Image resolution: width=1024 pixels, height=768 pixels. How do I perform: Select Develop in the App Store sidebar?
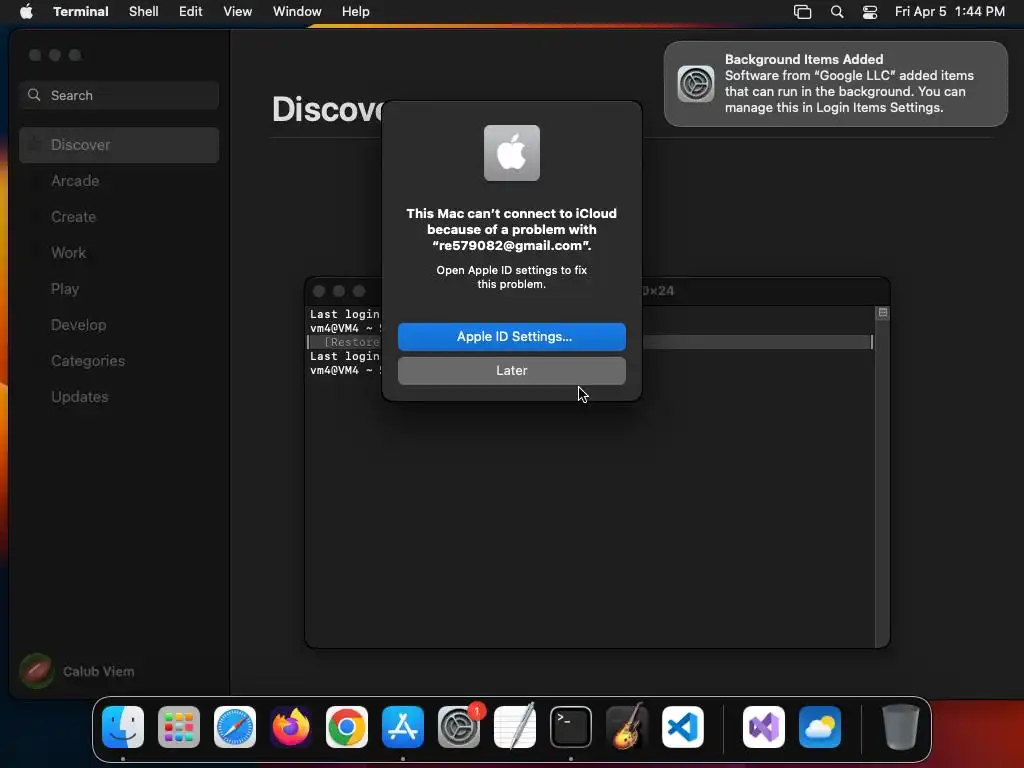click(119, 325)
